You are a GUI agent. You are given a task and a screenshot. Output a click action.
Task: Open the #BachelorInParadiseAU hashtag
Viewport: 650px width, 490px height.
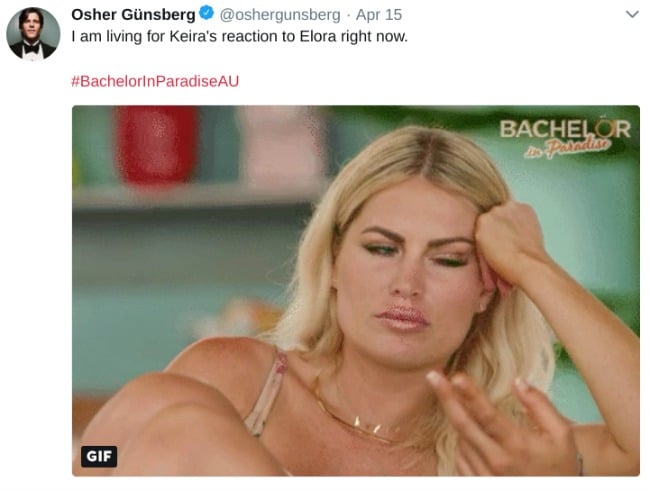point(155,81)
